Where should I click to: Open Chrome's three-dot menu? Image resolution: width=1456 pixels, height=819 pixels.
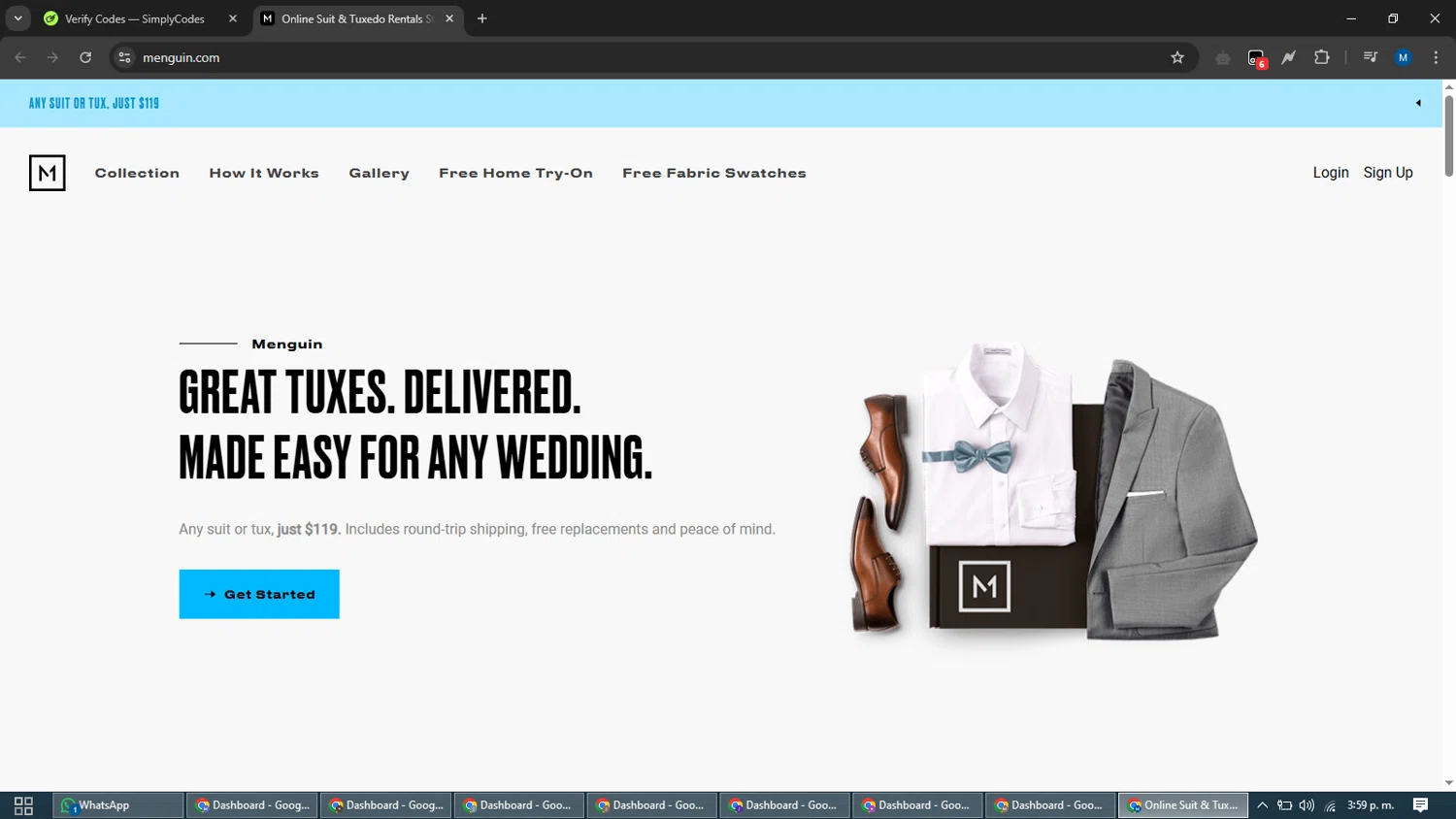tap(1436, 57)
